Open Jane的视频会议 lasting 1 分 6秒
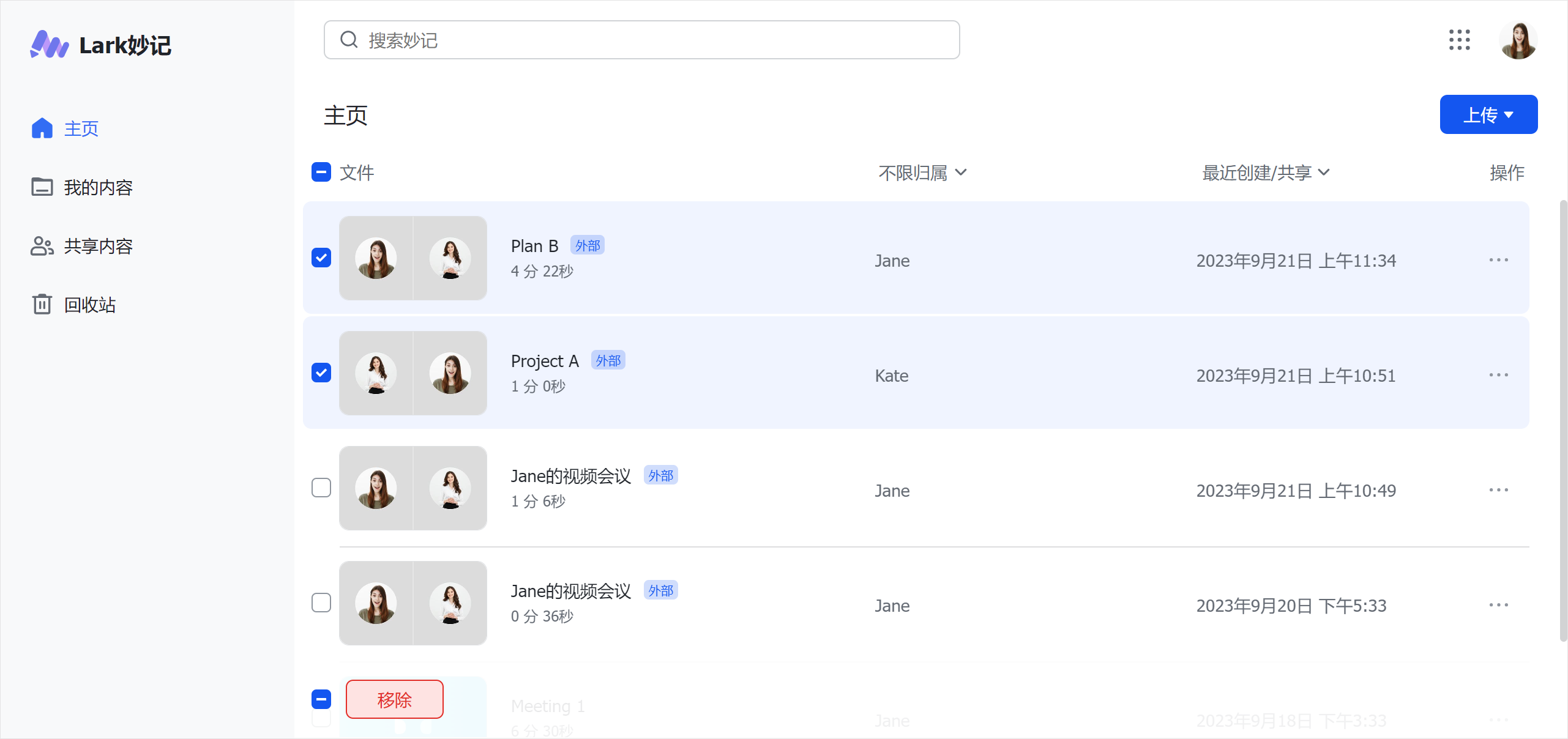Screen dimensions: 1568x739 [571, 476]
